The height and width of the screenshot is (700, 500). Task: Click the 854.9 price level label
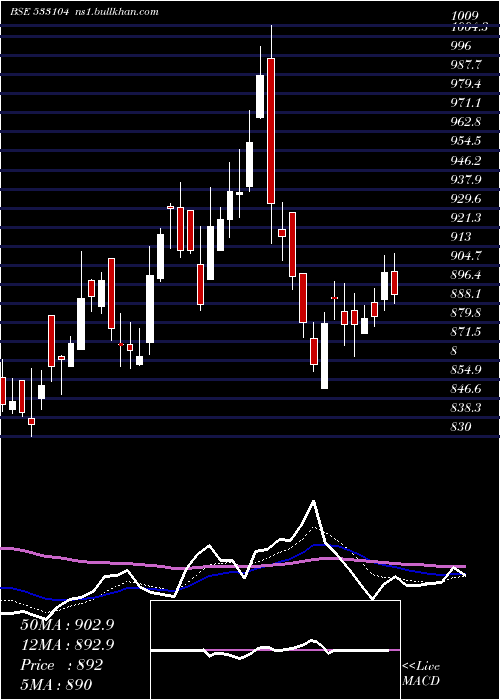467,370
